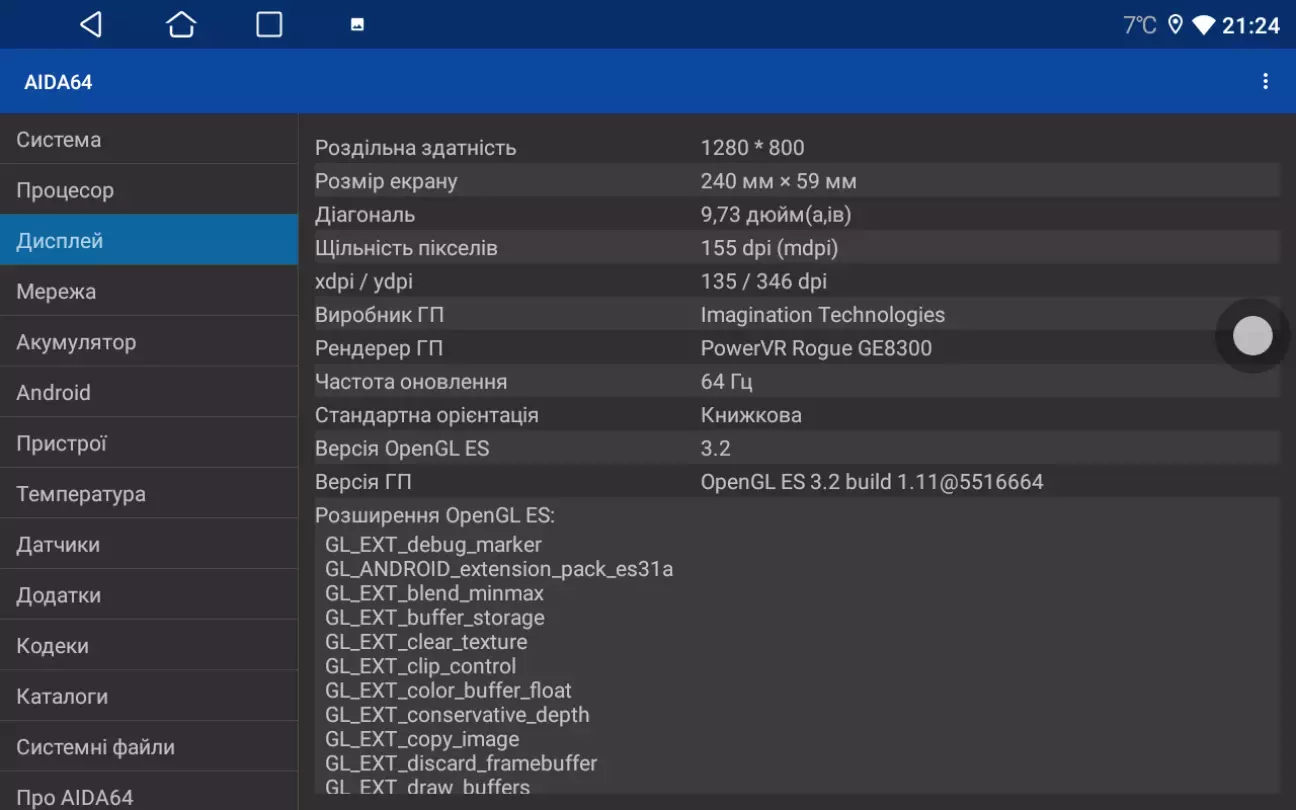The width and height of the screenshot is (1296, 810).
Task: Open Системні файли in sidebar
Action: [149, 747]
